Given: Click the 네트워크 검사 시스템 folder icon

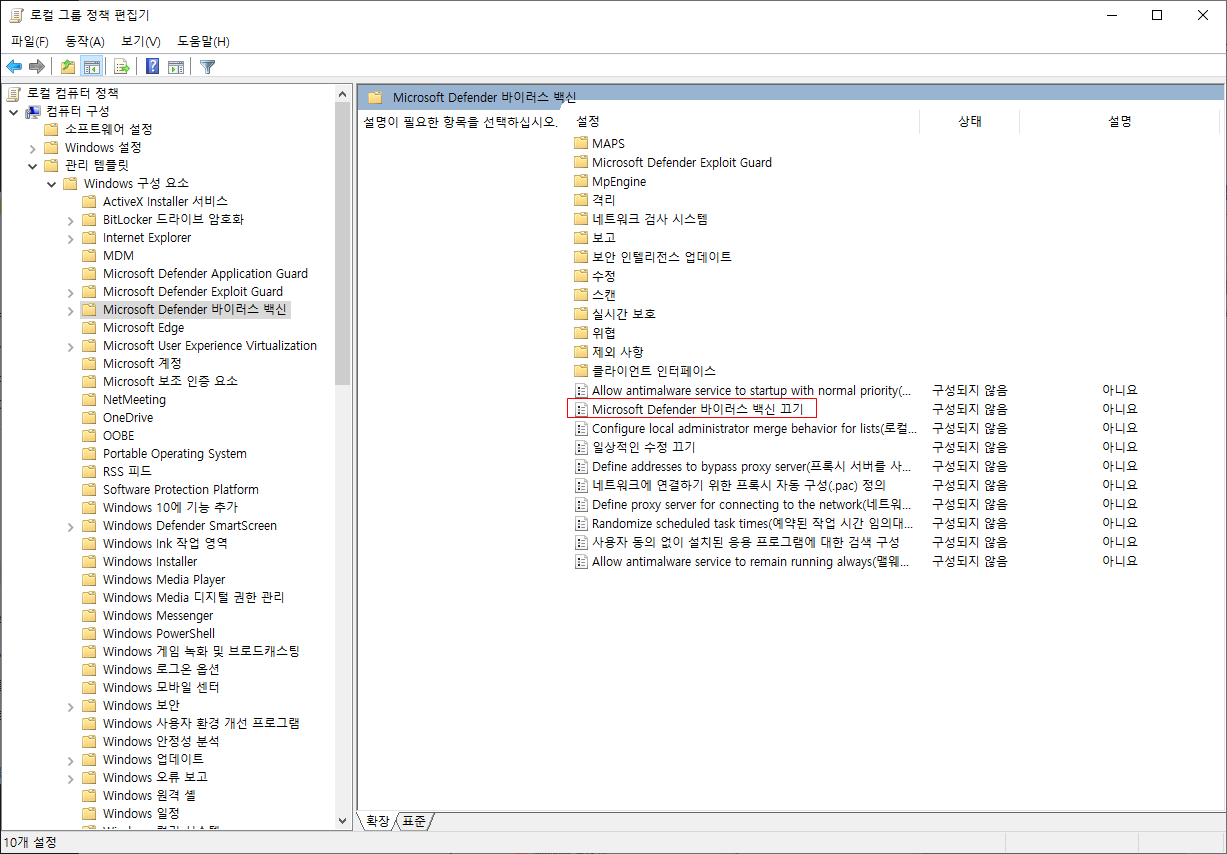Looking at the screenshot, I should (581, 219).
